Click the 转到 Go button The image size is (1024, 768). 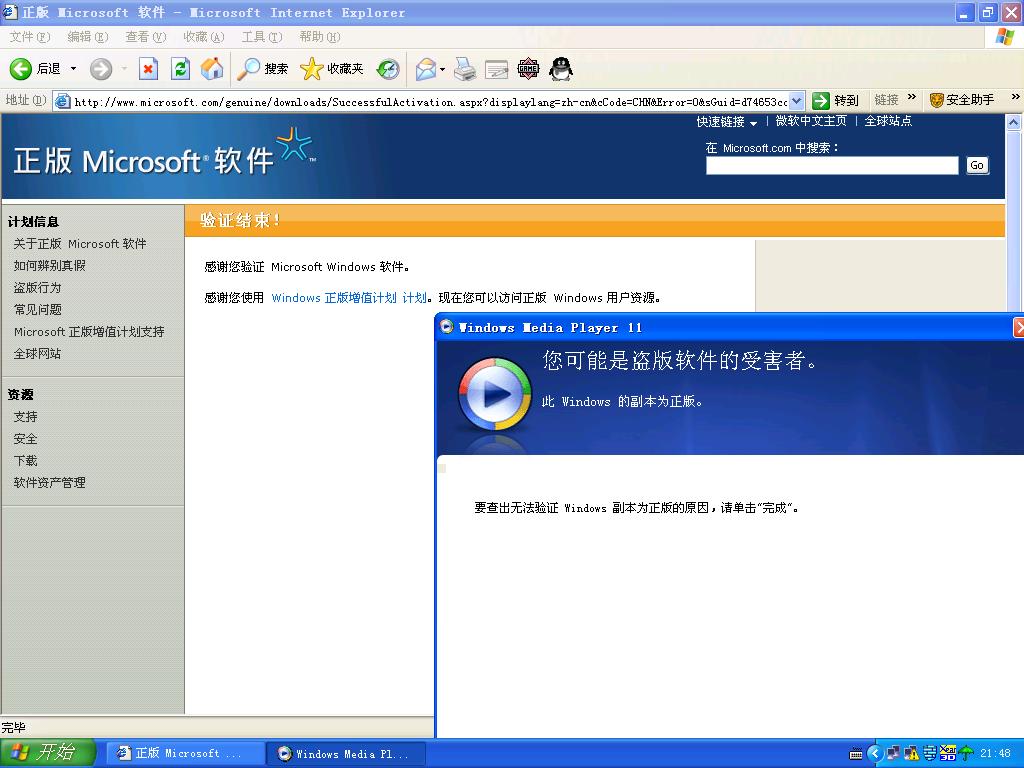pyautogui.click(x=835, y=101)
